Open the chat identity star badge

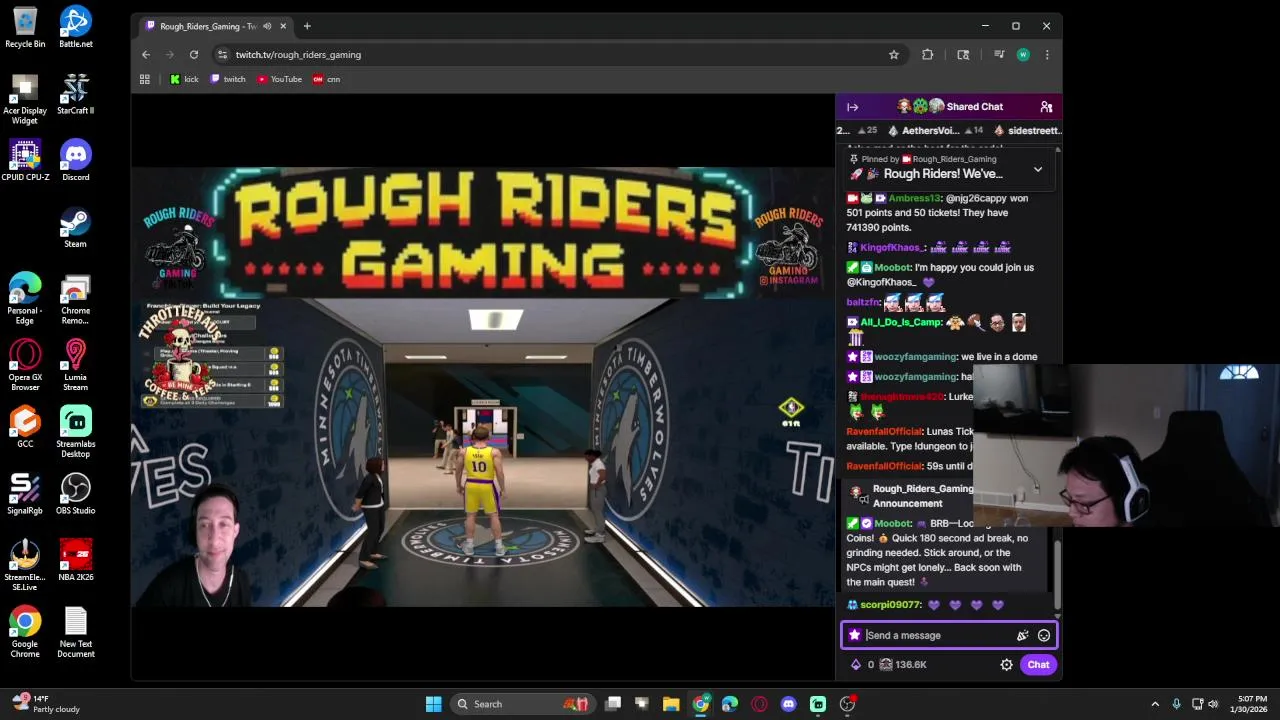tap(854, 635)
